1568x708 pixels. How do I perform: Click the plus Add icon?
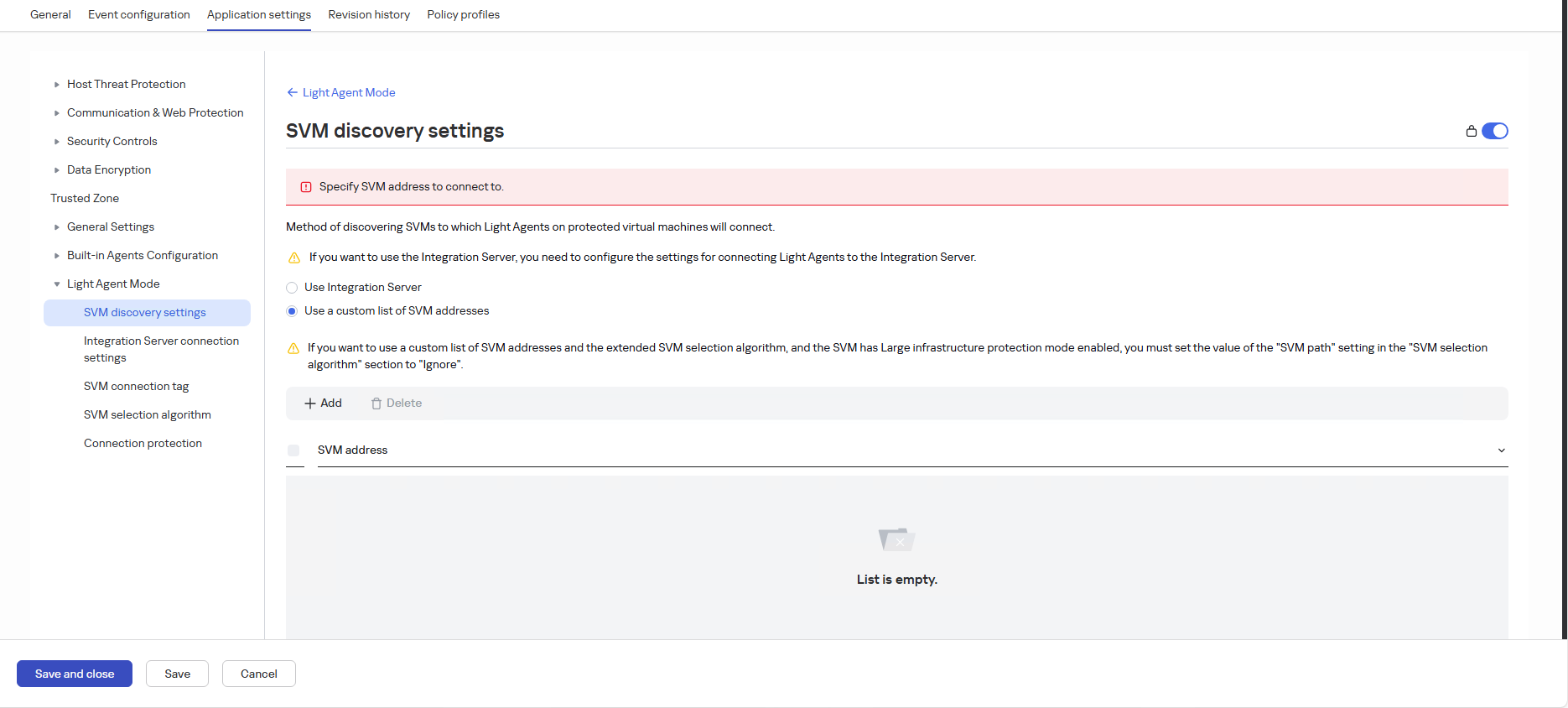click(310, 403)
